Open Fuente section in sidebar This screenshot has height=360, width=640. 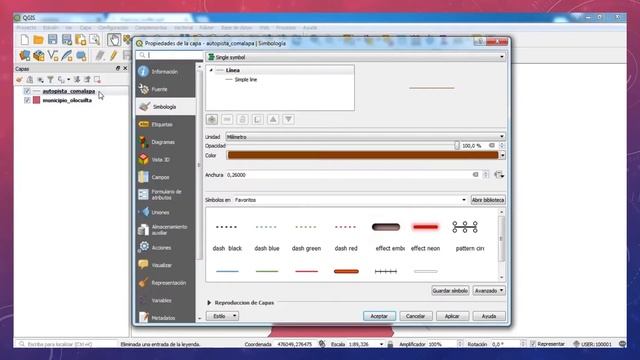click(x=165, y=89)
